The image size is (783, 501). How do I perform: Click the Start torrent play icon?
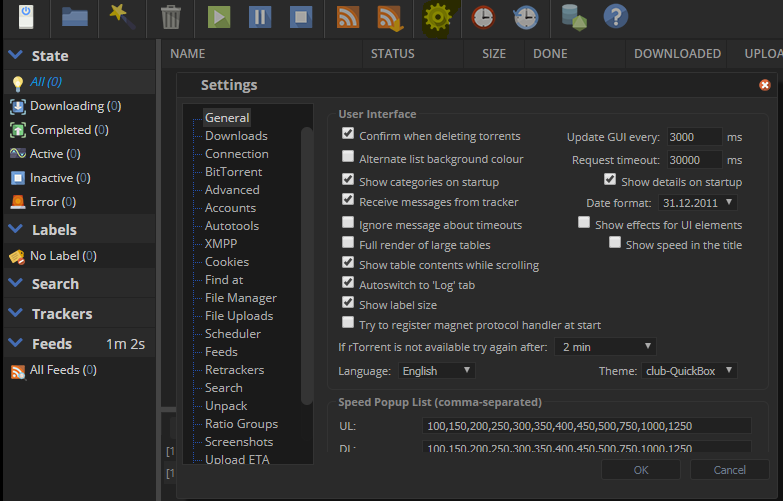tap(219, 17)
